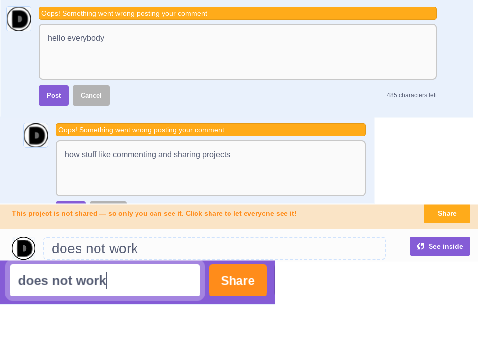
Task: Click the title field in the purple bar
Action: (105, 280)
